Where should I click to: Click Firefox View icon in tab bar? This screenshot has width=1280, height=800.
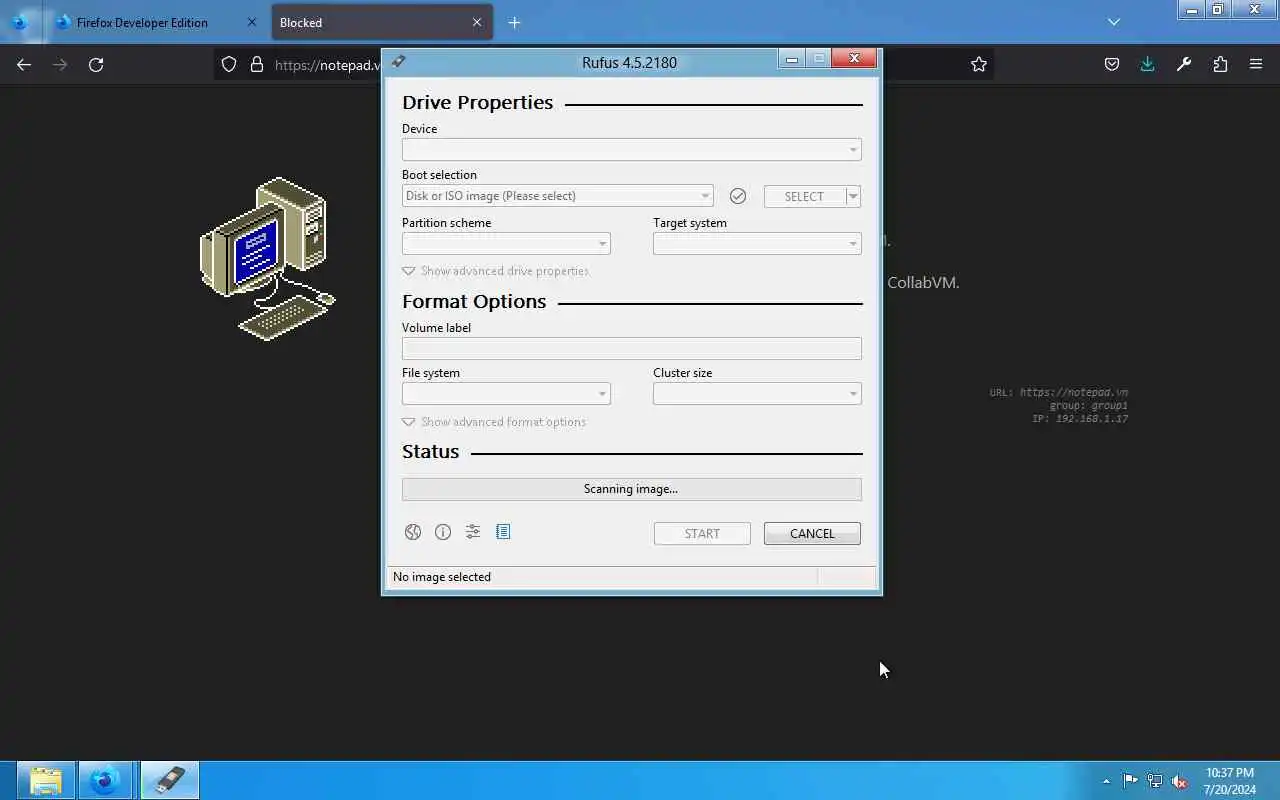click(x=20, y=22)
